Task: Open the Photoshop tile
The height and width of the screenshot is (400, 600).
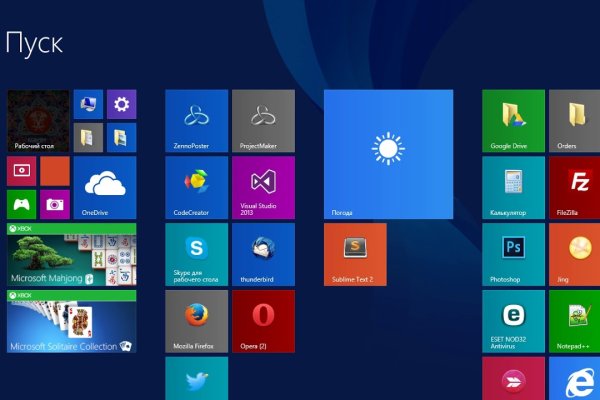Action: [x=513, y=254]
